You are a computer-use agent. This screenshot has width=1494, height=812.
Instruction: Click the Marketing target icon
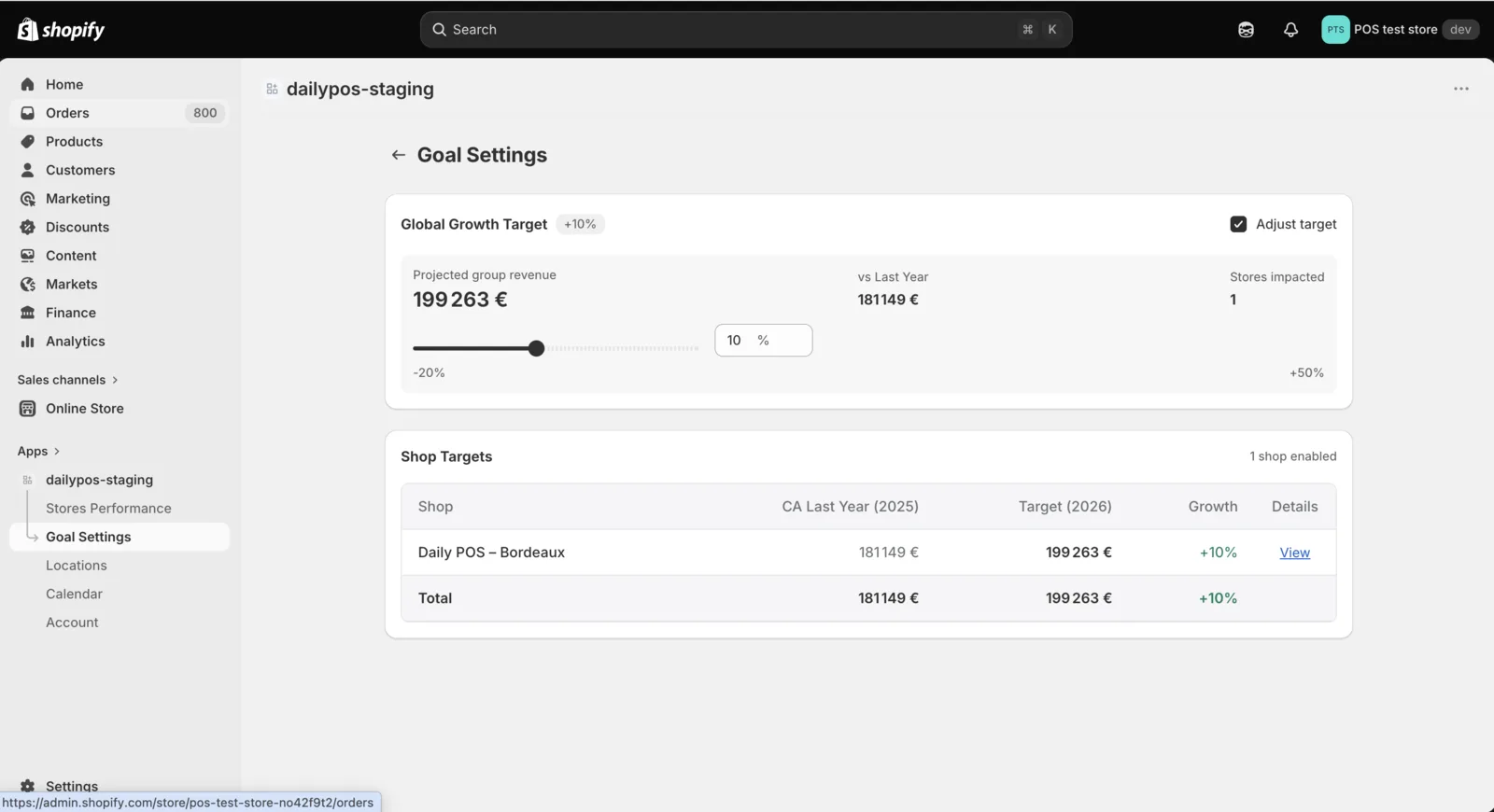[27, 199]
